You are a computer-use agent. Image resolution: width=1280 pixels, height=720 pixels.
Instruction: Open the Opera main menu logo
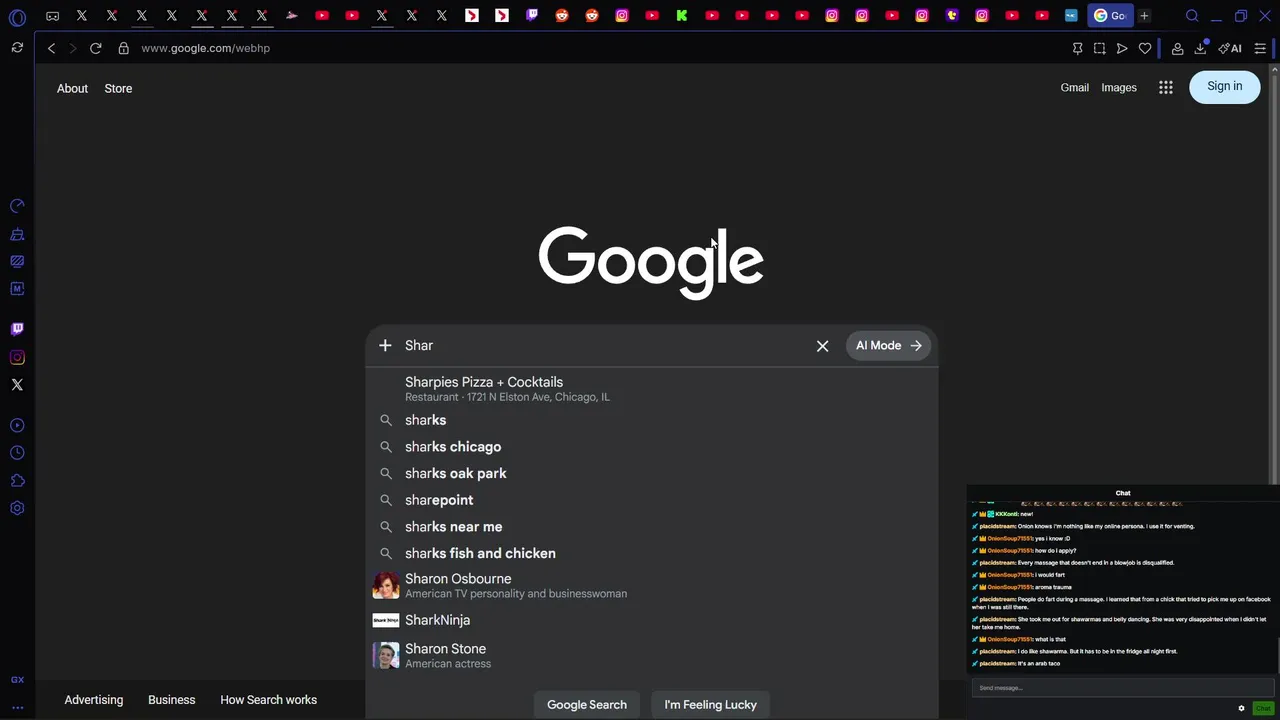coord(17,17)
